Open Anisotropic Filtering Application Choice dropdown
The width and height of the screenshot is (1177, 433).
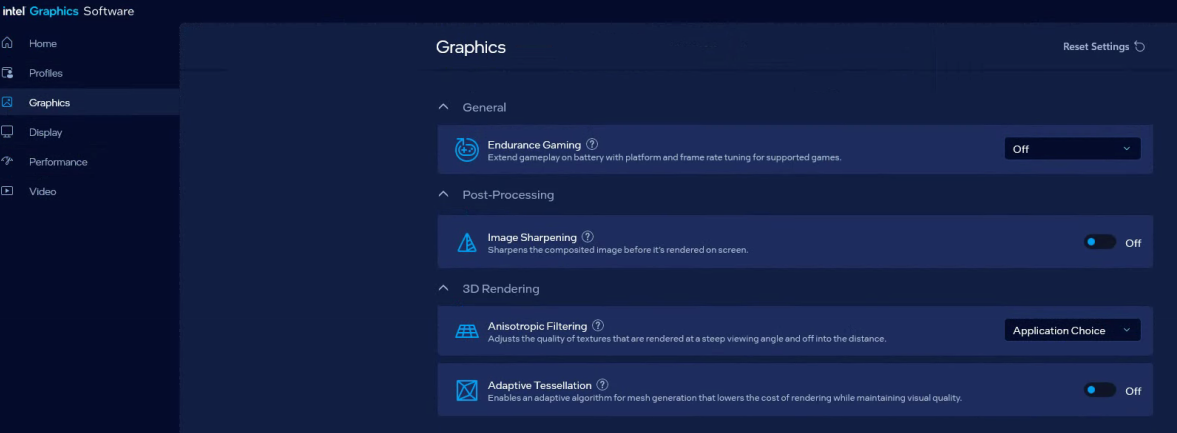pyautogui.click(x=1072, y=331)
